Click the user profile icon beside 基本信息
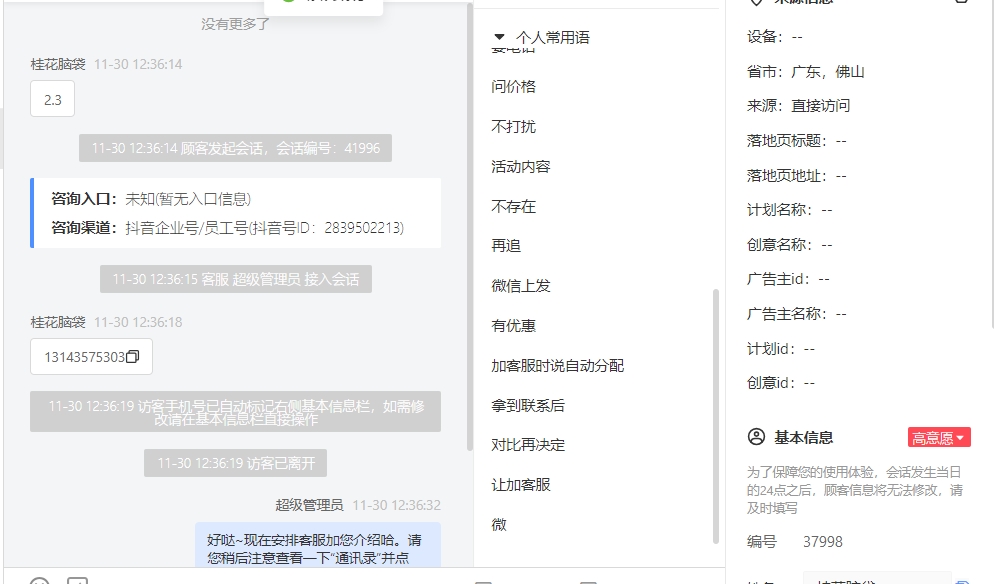 [x=756, y=437]
